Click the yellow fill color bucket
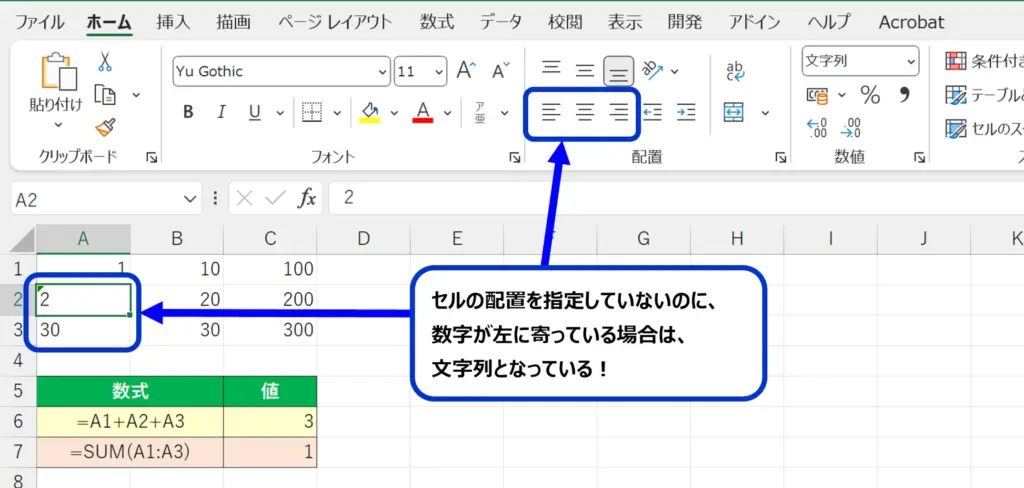Screen dimensions: 1024x488 [x=370, y=112]
